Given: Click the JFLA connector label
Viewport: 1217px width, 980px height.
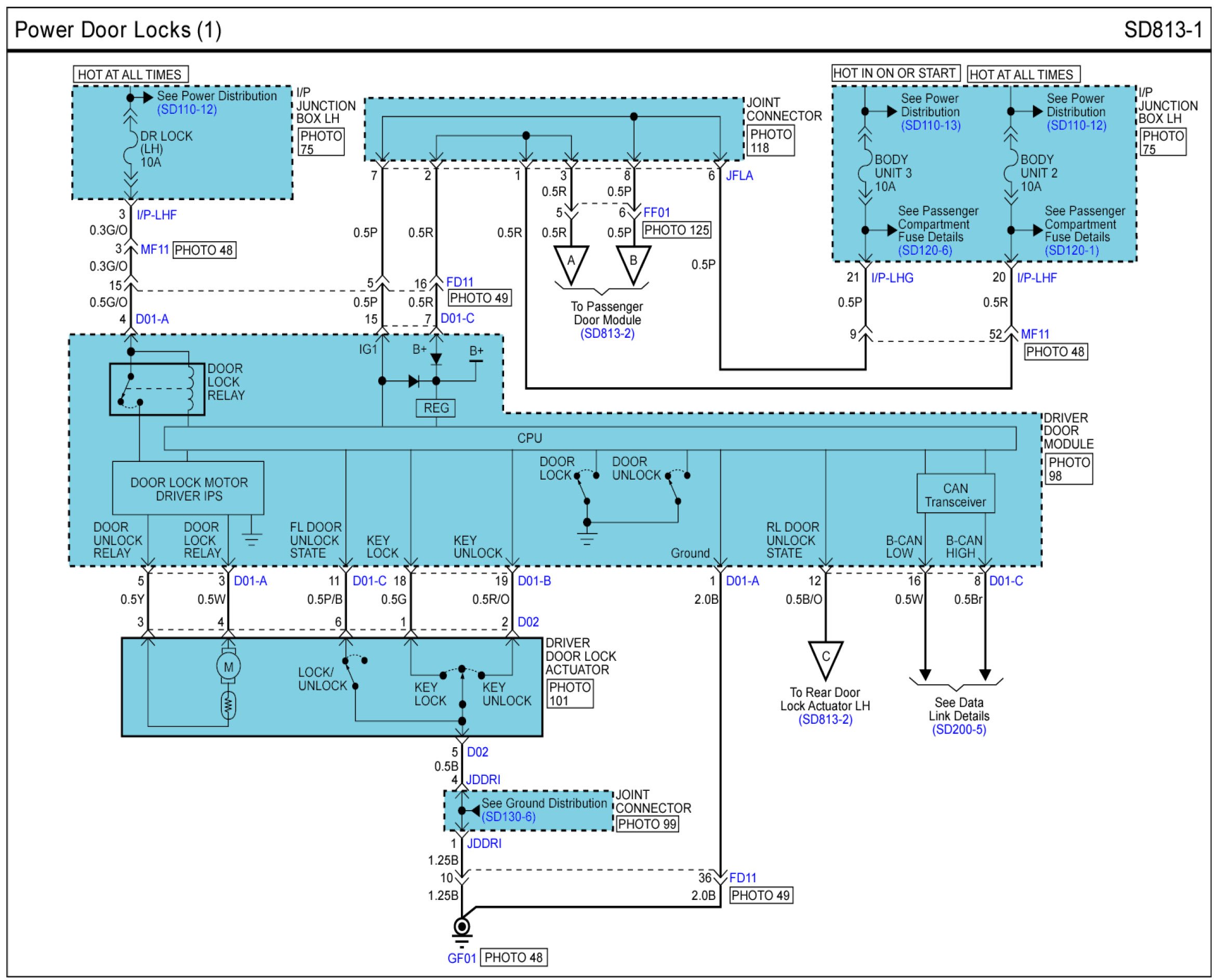Looking at the screenshot, I should coord(739,176).
